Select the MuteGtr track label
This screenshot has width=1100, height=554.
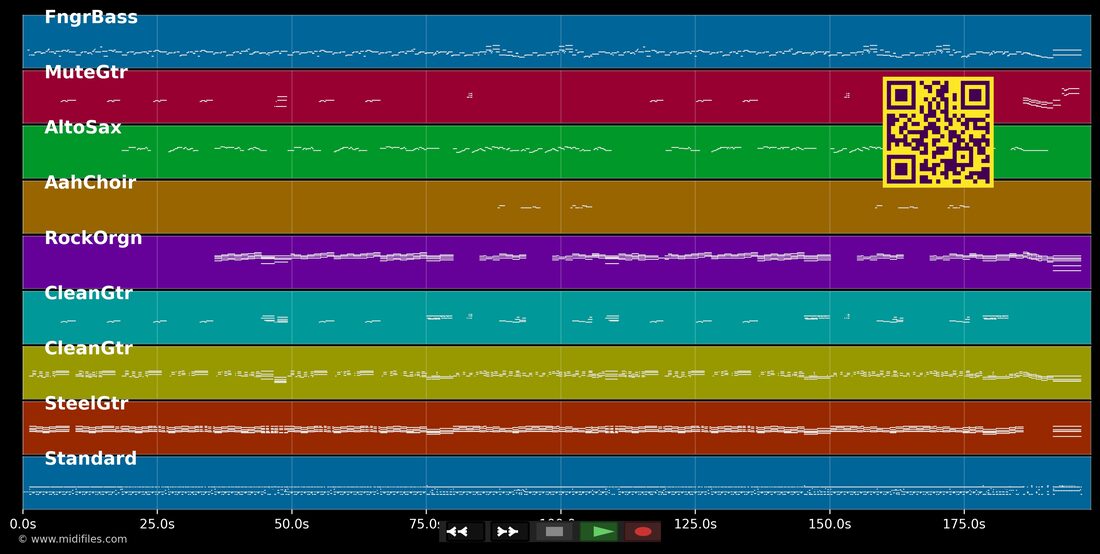(x=86, y=72)
